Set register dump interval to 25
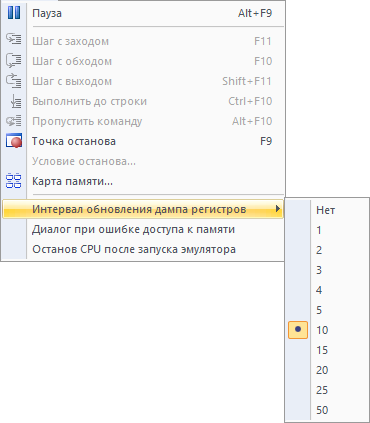This screenshot has height=423, width=370. pos(327,390)
